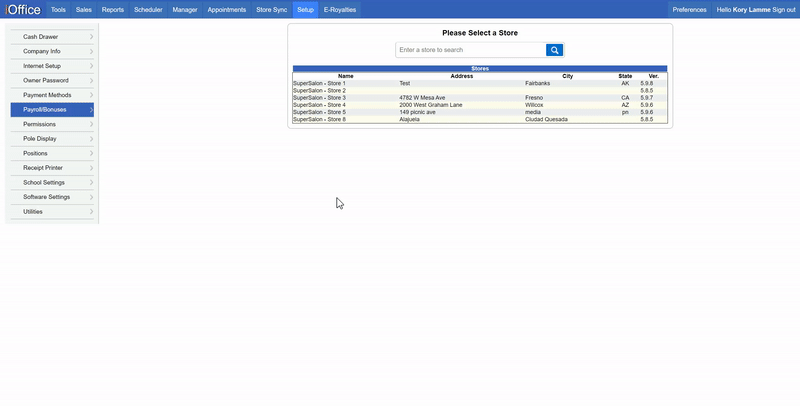
Task: Open Permissions in sidebar
Action: [52, 124]
